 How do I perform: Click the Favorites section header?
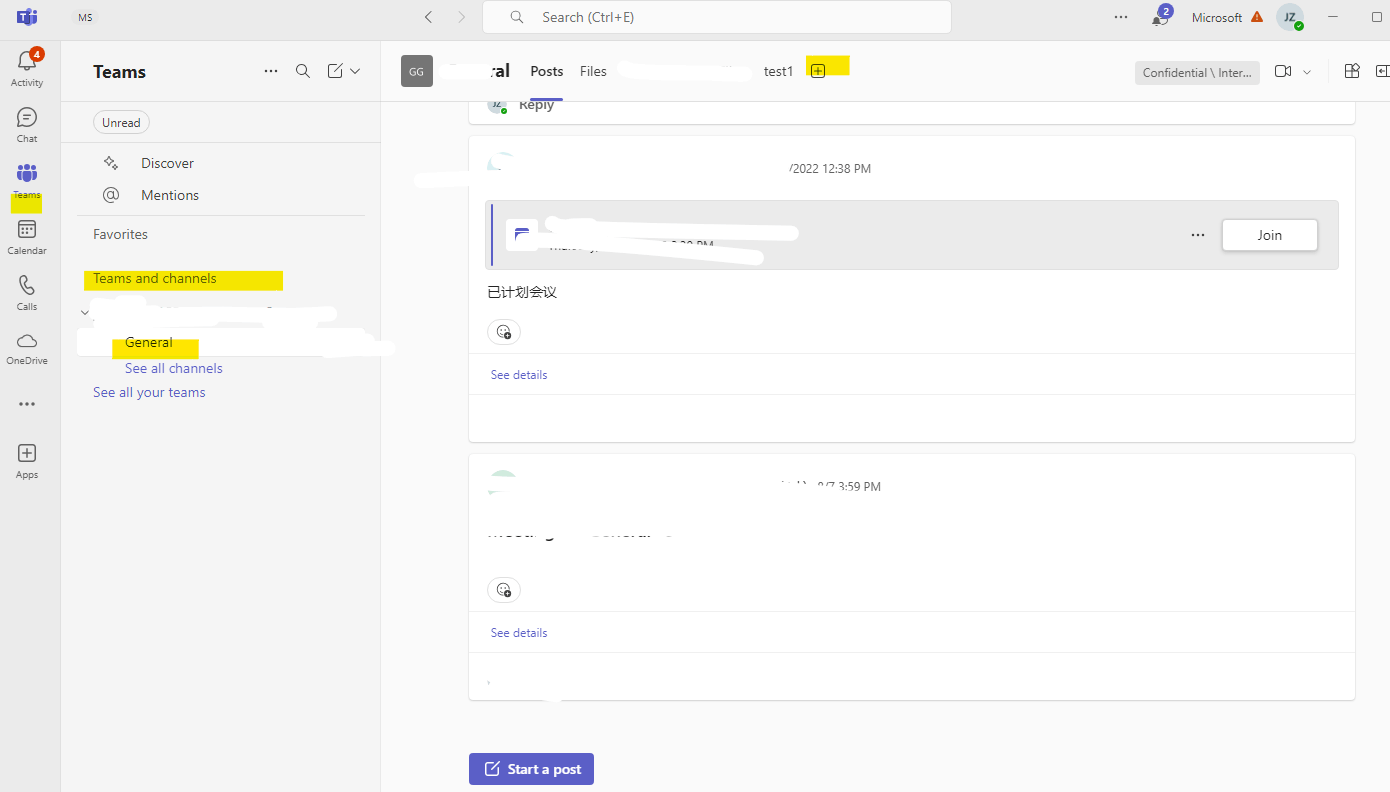pyautogui.click(x=120, y=234)
